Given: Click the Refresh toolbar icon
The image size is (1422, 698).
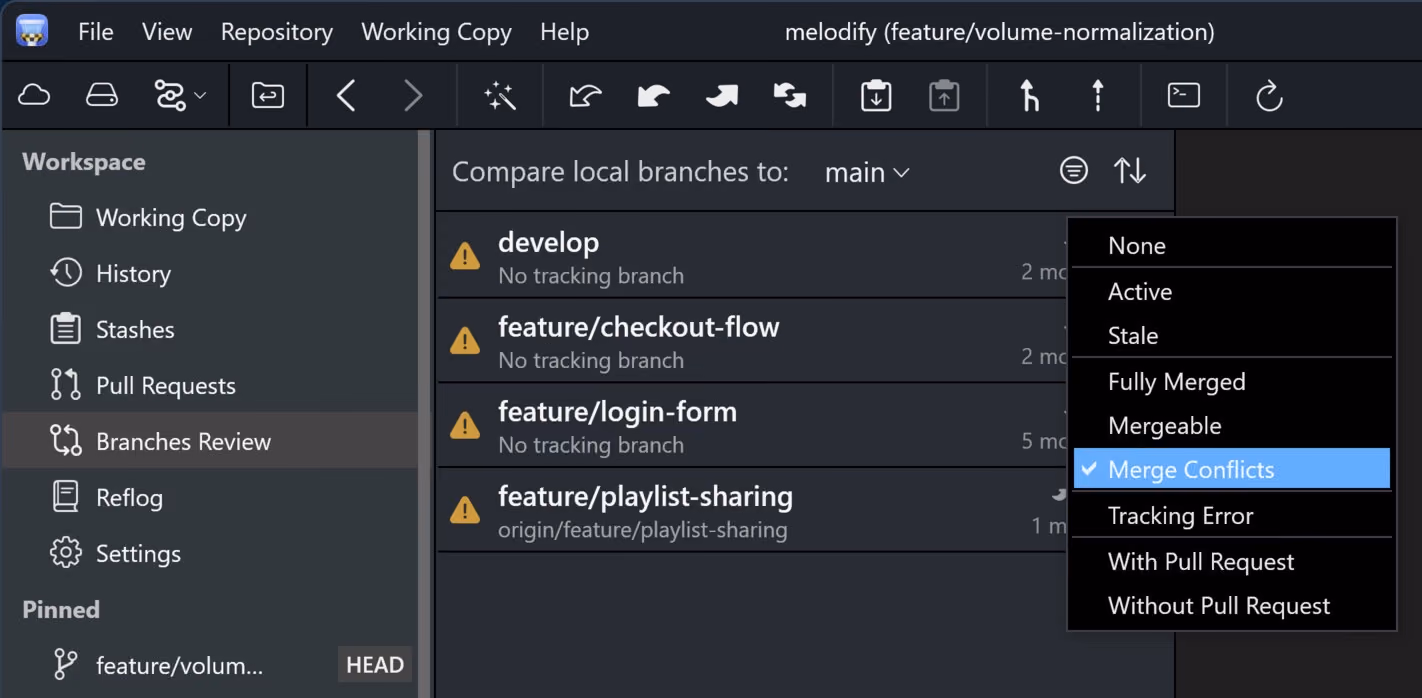Looking at the screenshot, I should pyautogui.click(x=1269, y=96).
